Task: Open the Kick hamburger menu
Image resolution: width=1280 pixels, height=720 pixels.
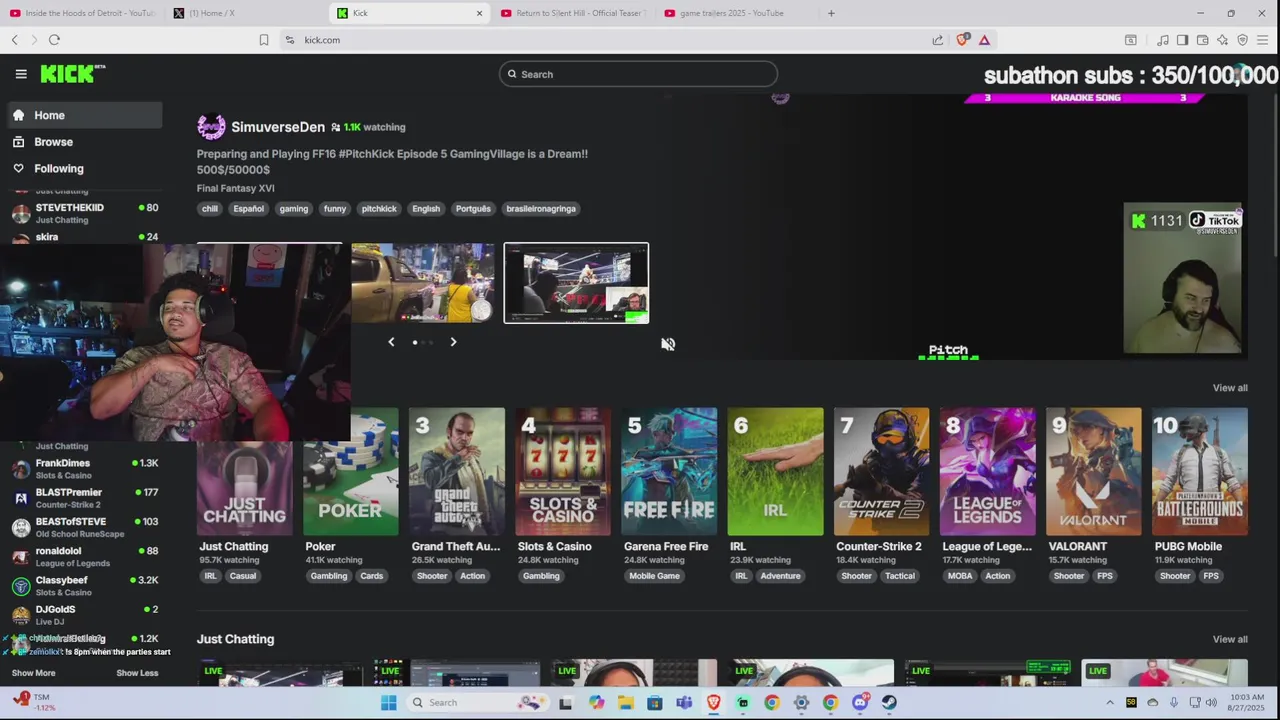Action: [21, 74]
